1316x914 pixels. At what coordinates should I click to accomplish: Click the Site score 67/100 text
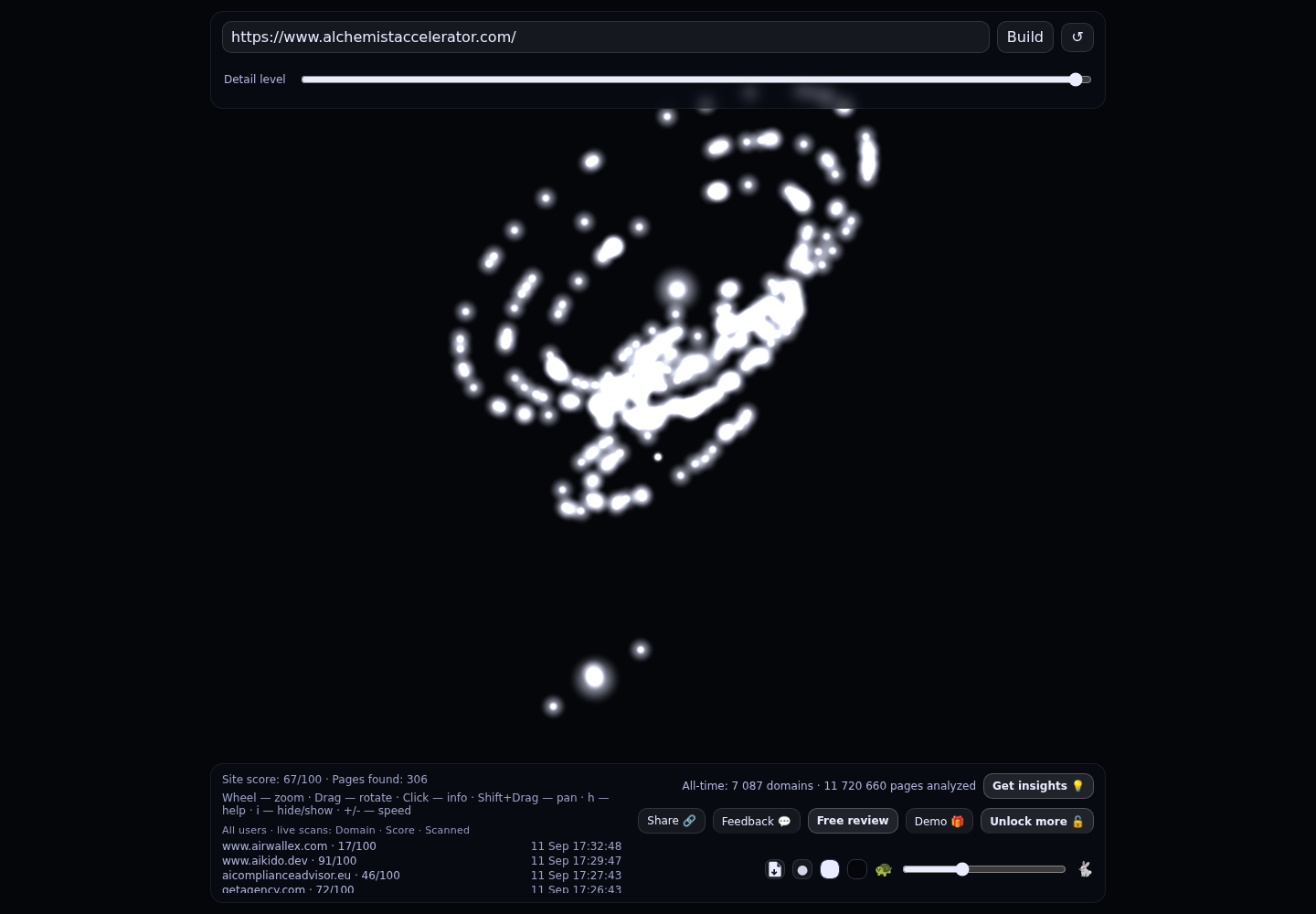(271, 780)
